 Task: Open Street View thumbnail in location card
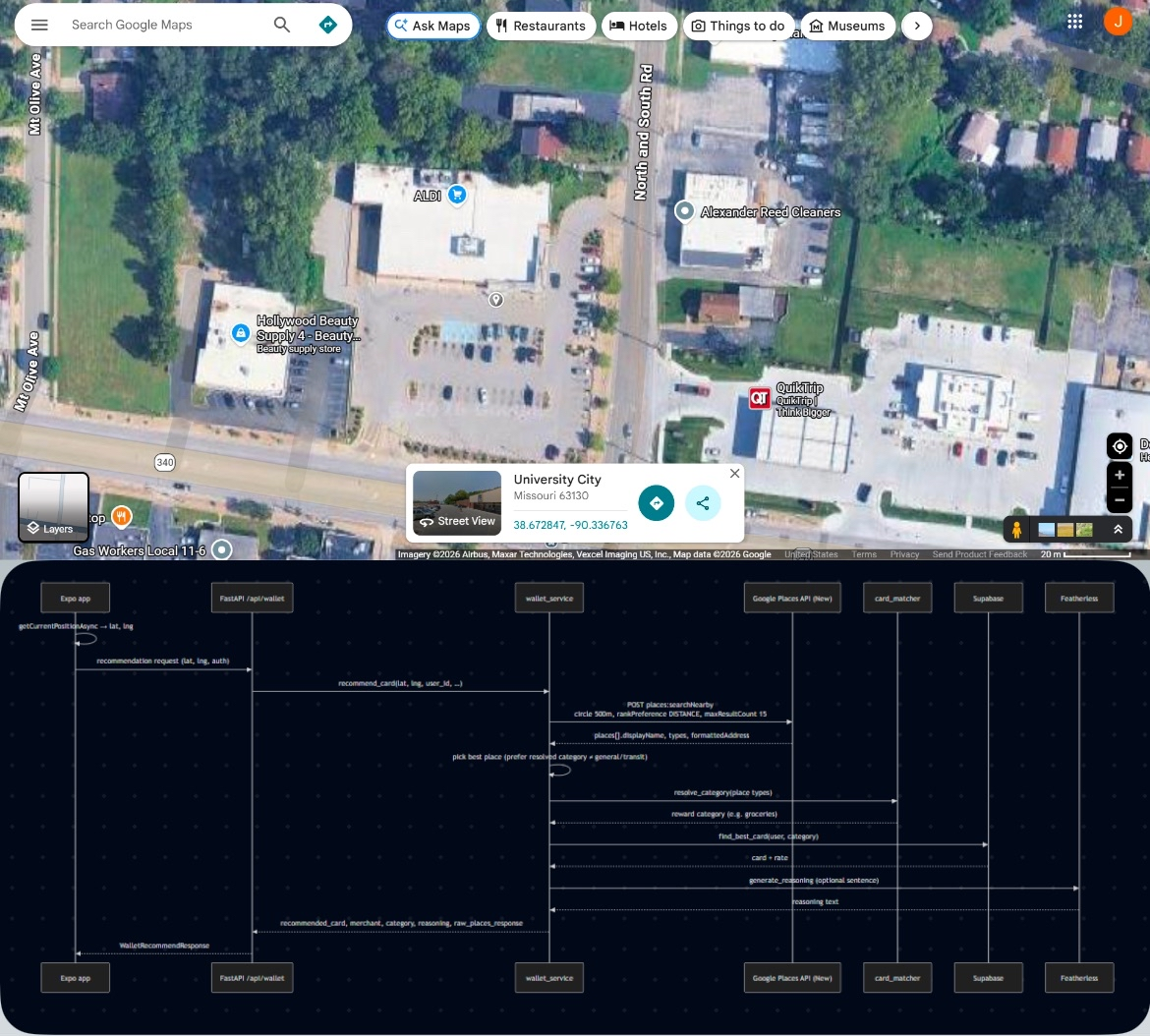[x=457, y=503]
